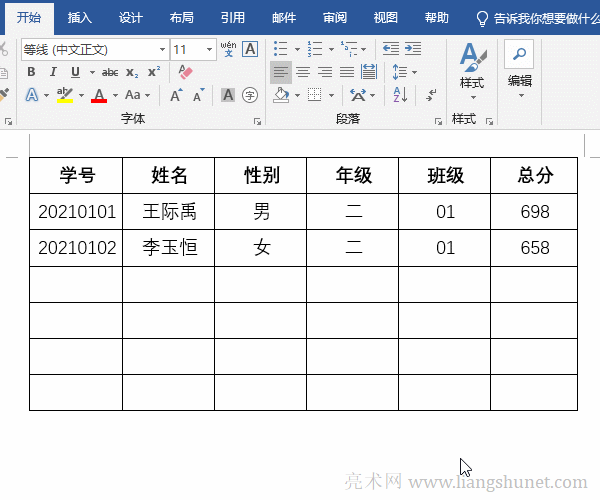Click the grow font size icon
Viewport: 600px width, 500px height.
176,95
